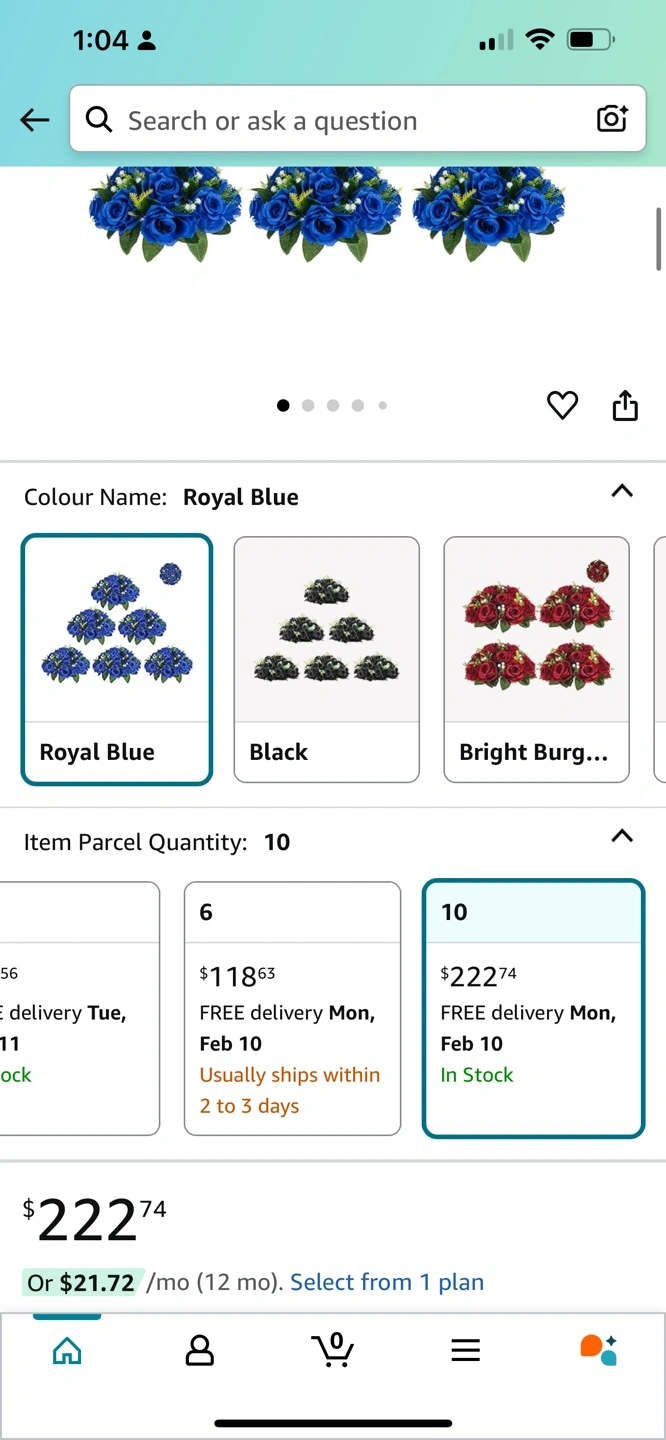Open the account profile icon
Screen dimensions: 666x1440
coord(200,1351)
